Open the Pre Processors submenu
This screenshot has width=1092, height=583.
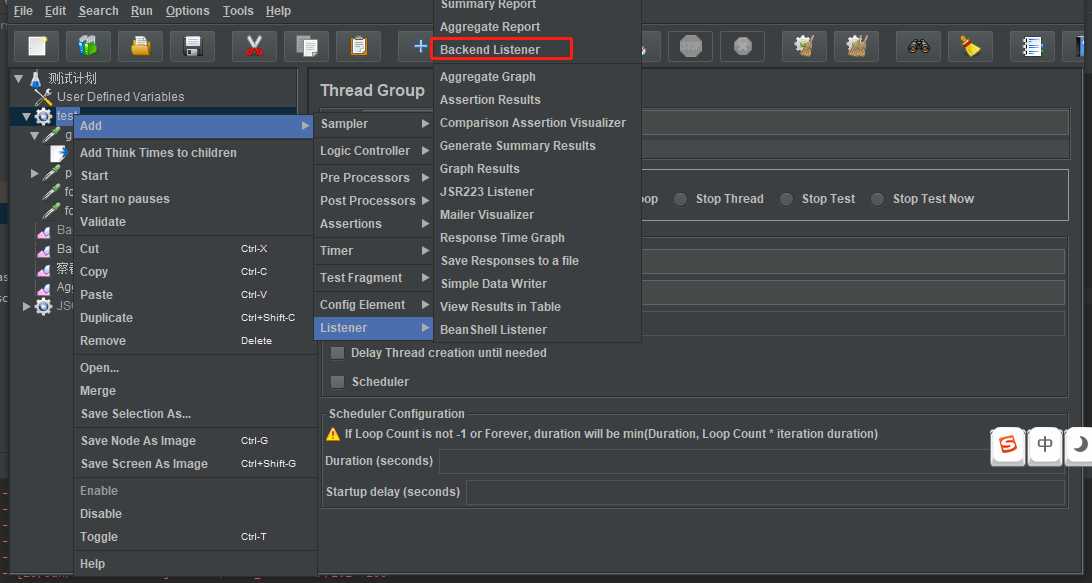coord(373,178)
